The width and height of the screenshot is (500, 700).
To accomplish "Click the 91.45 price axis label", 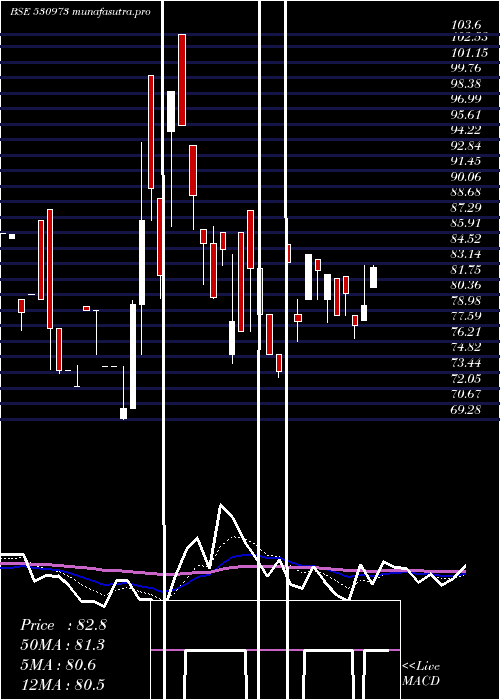I will pyautogui.click(x=466, y=161).
